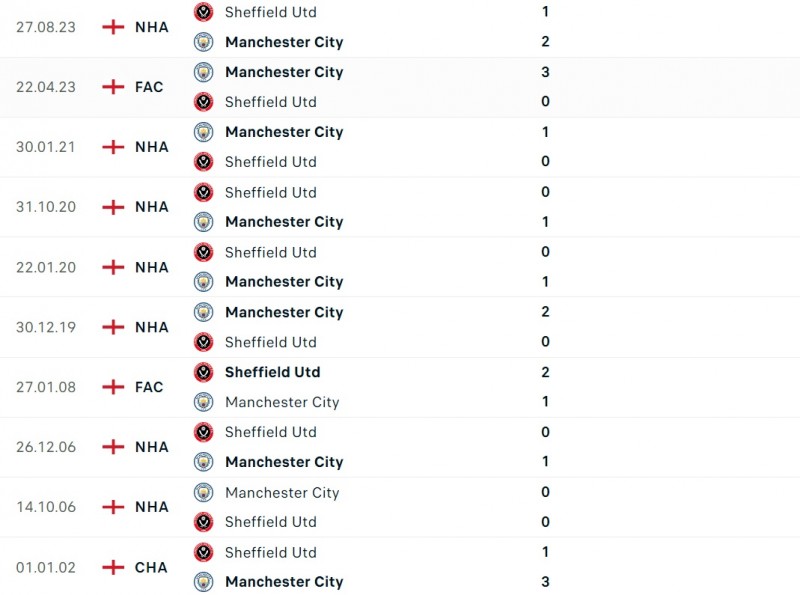Image resolution: width=800 pixels, height=595 pixels.
Task: Click Manchester City crest in 30.01.21 match
Action: click(x=204, y=132)
